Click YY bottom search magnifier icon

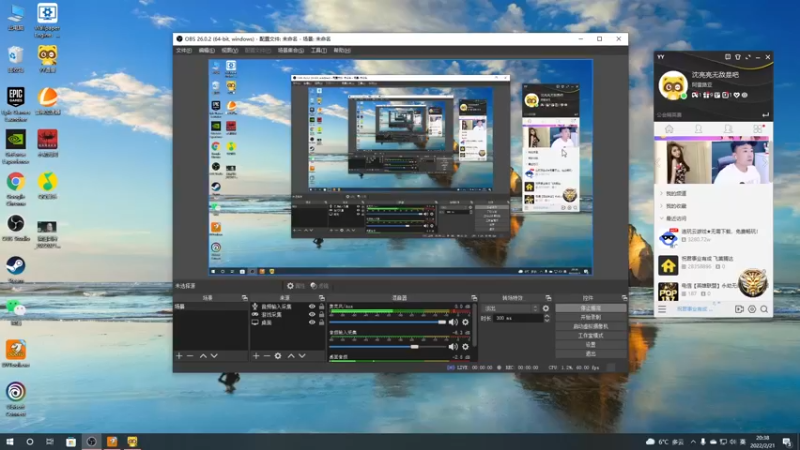(x=764, y=309)
